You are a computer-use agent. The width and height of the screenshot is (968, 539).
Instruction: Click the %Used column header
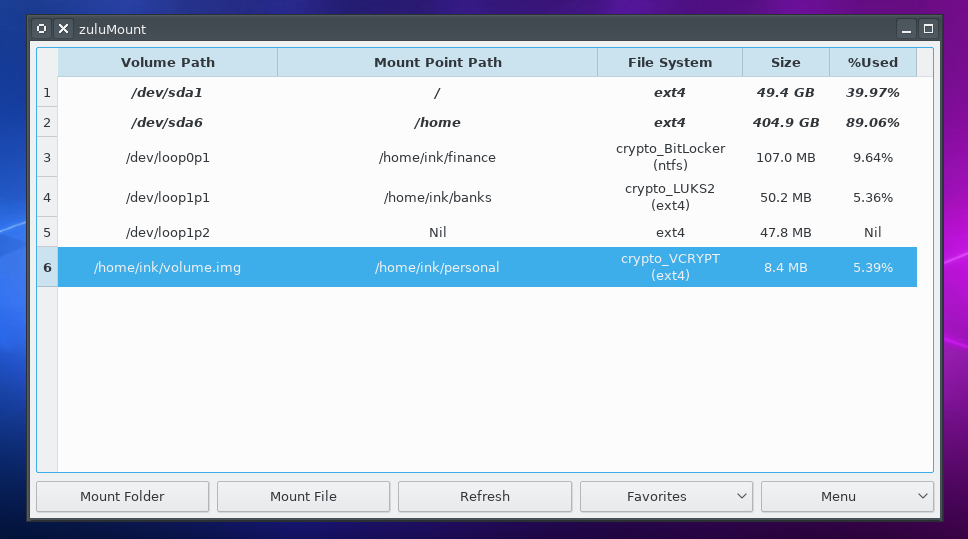[872, 62]
